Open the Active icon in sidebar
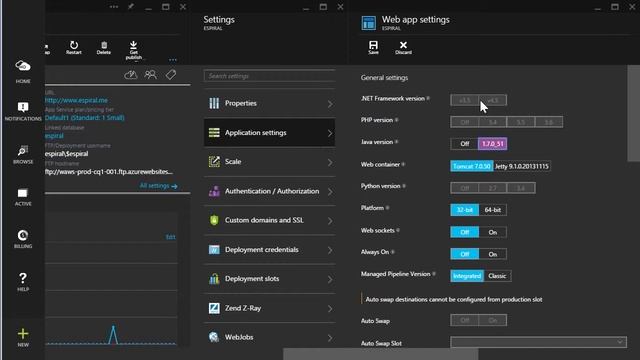This screenshot has width=640, height=360. point(23,193)
